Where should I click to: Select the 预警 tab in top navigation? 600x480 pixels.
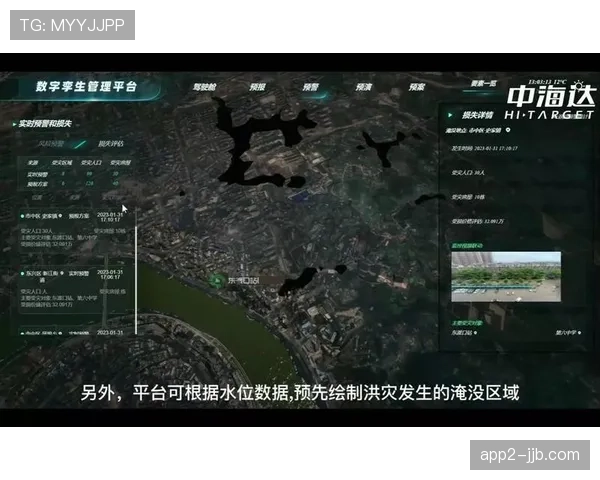310,87
